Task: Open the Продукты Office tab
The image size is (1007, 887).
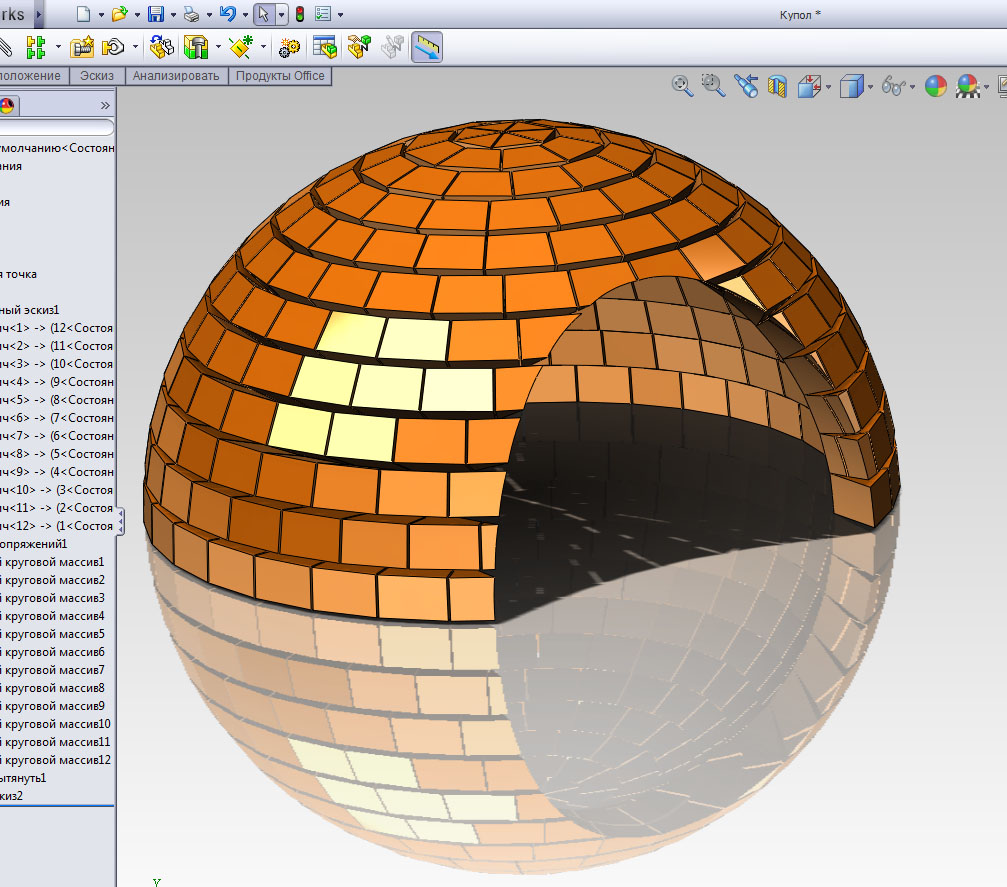Action: point(280,76)
